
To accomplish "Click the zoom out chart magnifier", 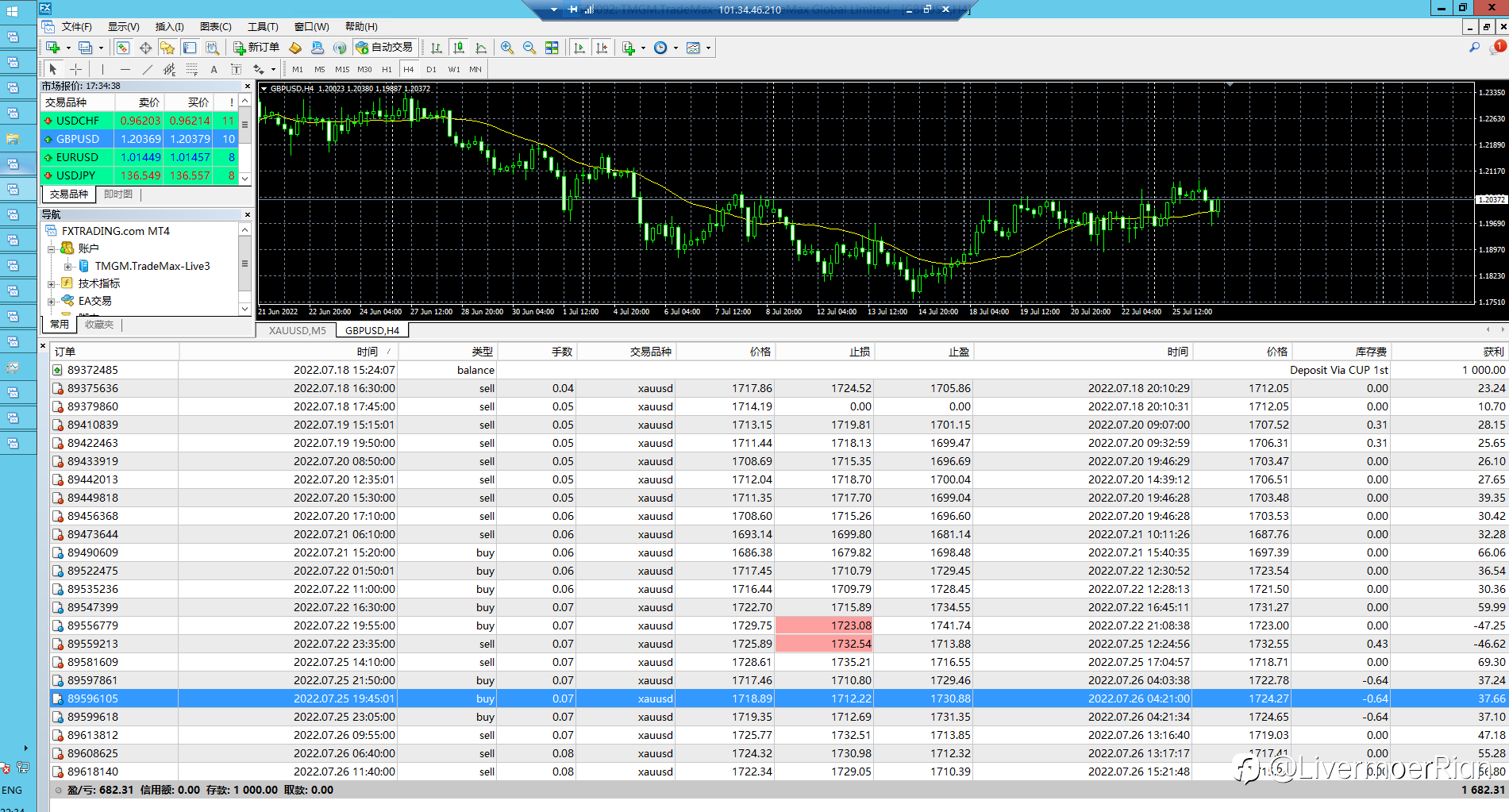I will (x=529, y=48).
